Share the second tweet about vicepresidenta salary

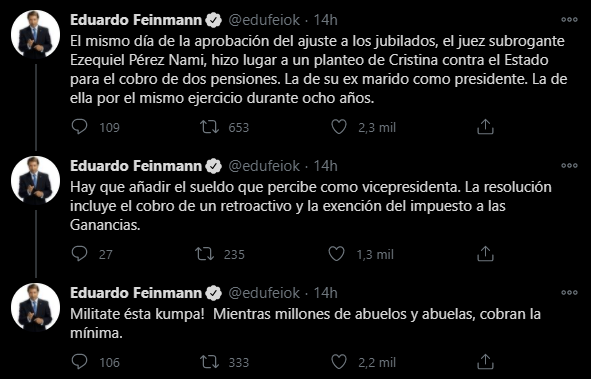click(485, 254)
